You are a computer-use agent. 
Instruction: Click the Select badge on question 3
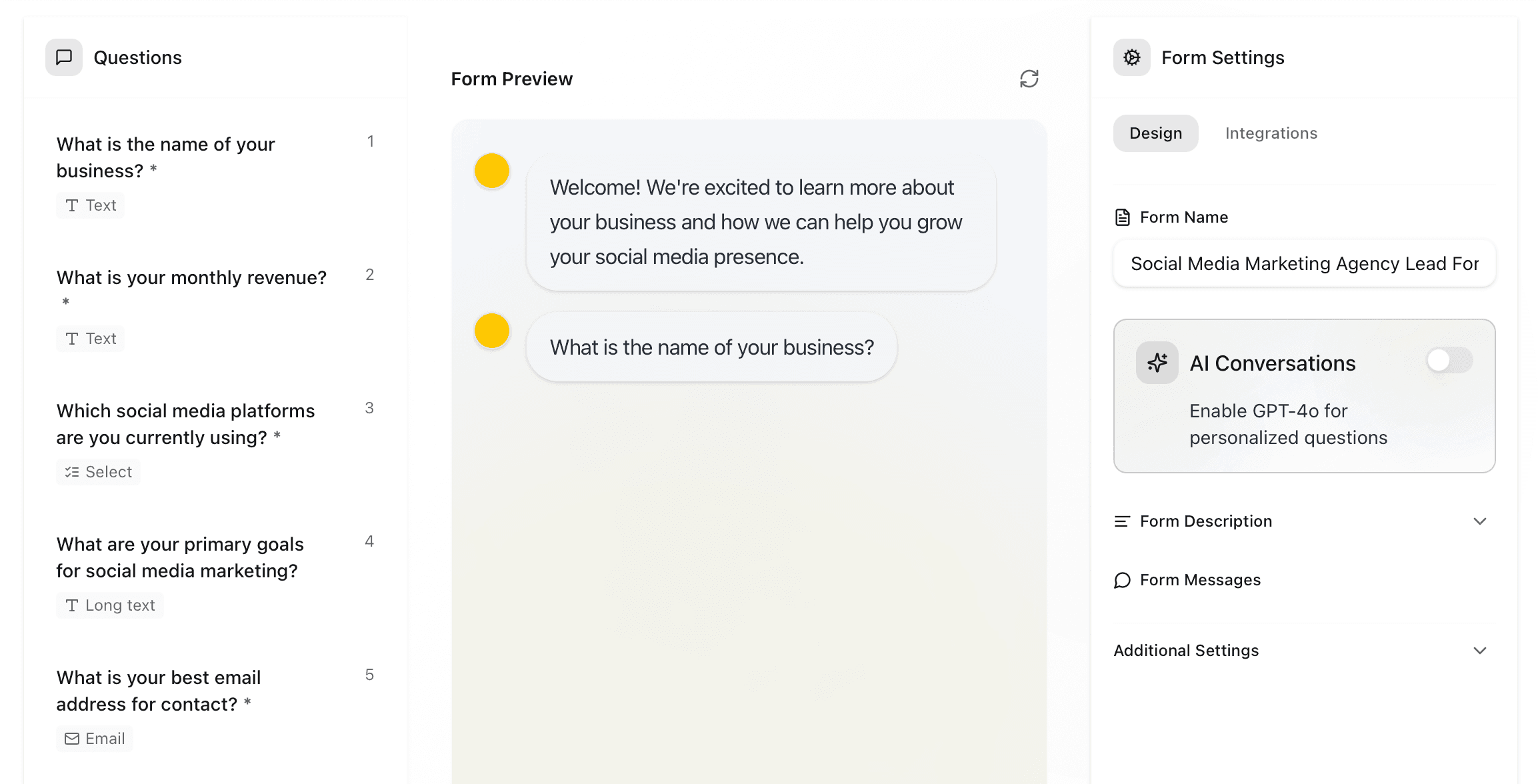pos(98,471)
